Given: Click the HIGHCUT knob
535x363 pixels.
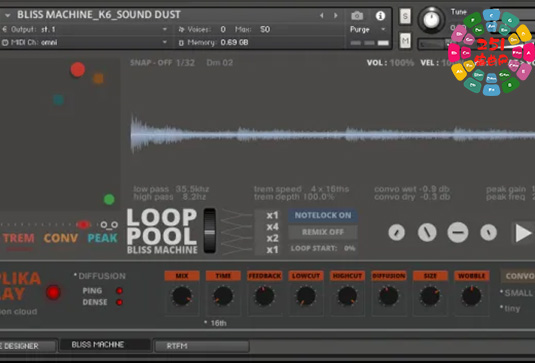Looking at the screenshot, I should [x=347, y=296].
